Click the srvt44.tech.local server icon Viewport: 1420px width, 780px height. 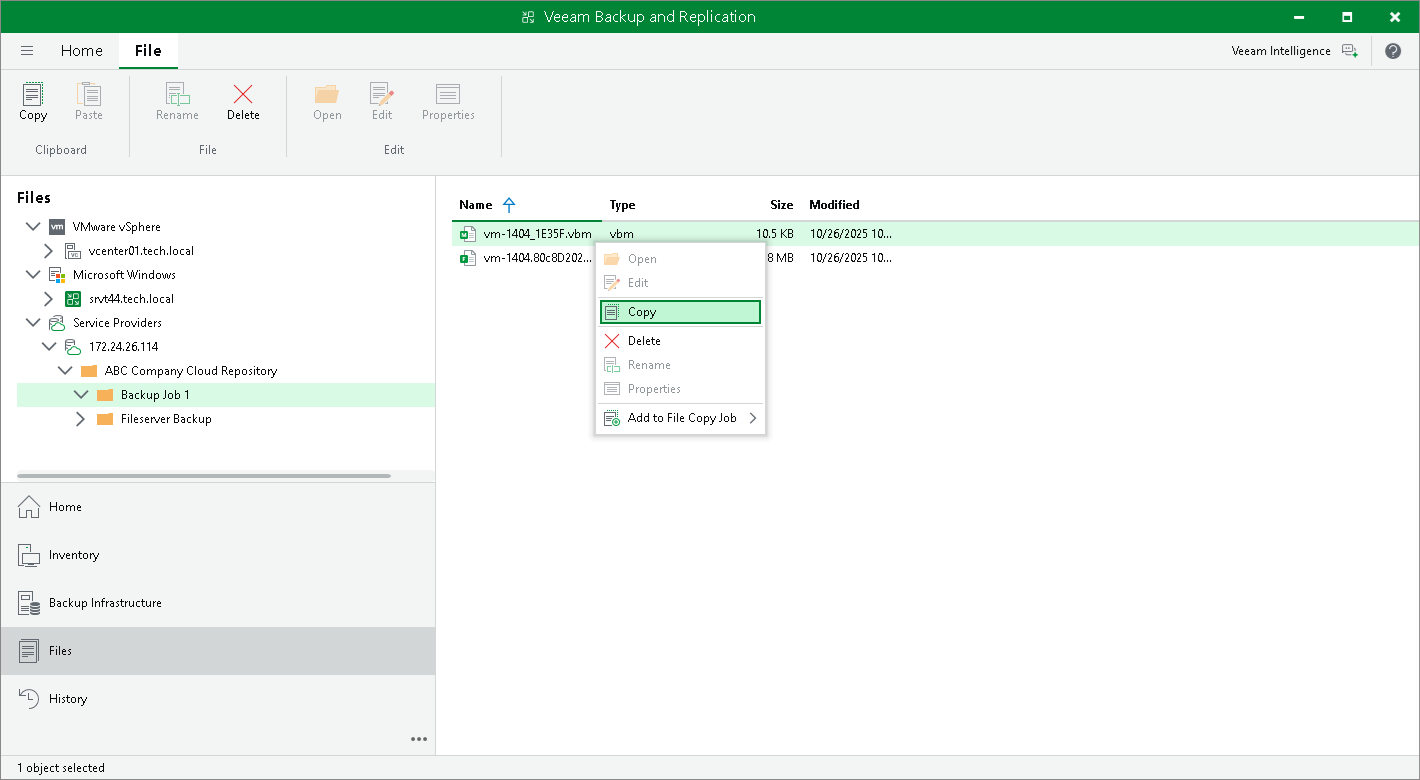[x=73, y=299]
